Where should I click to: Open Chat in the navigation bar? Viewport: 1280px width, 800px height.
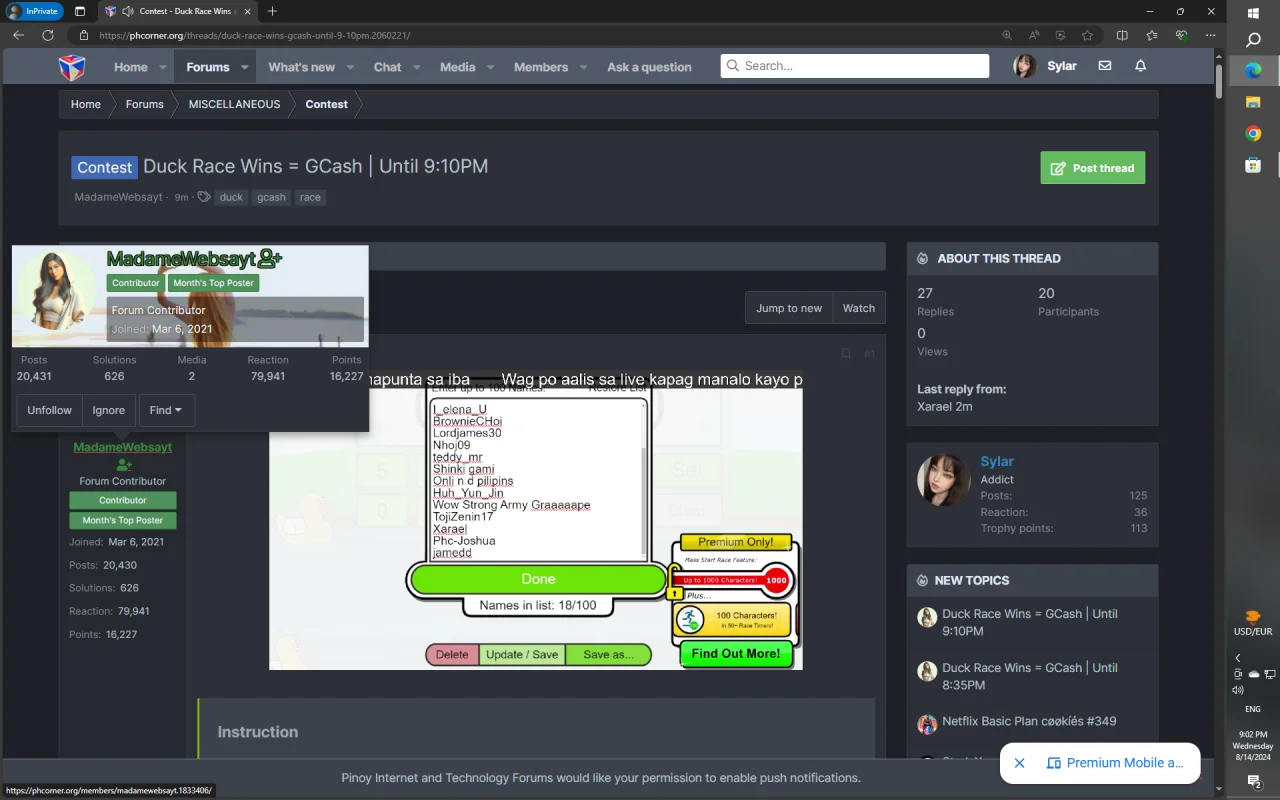click(387, 67)
